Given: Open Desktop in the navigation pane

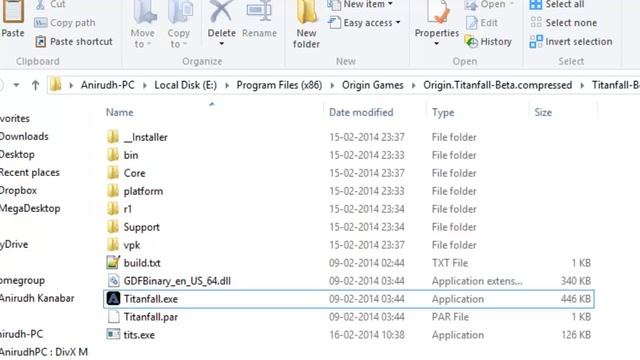Looking at the screenshot, I should coord(17,154).
